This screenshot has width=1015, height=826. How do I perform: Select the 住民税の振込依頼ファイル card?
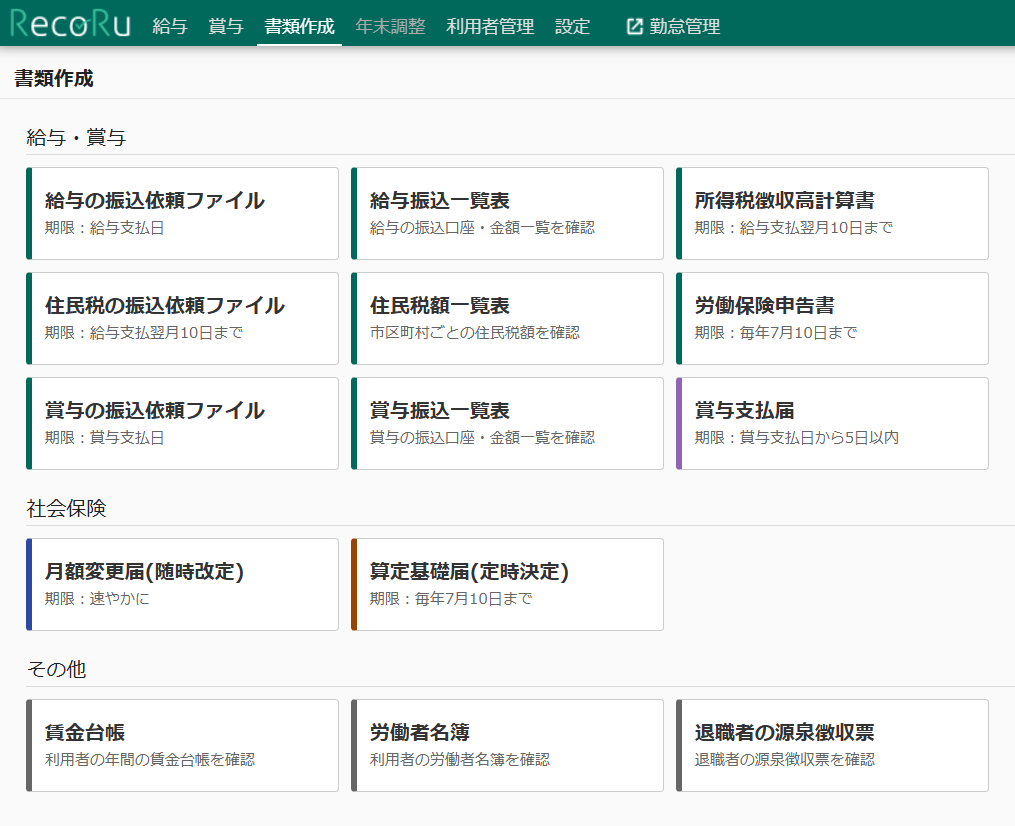point(183,318)
